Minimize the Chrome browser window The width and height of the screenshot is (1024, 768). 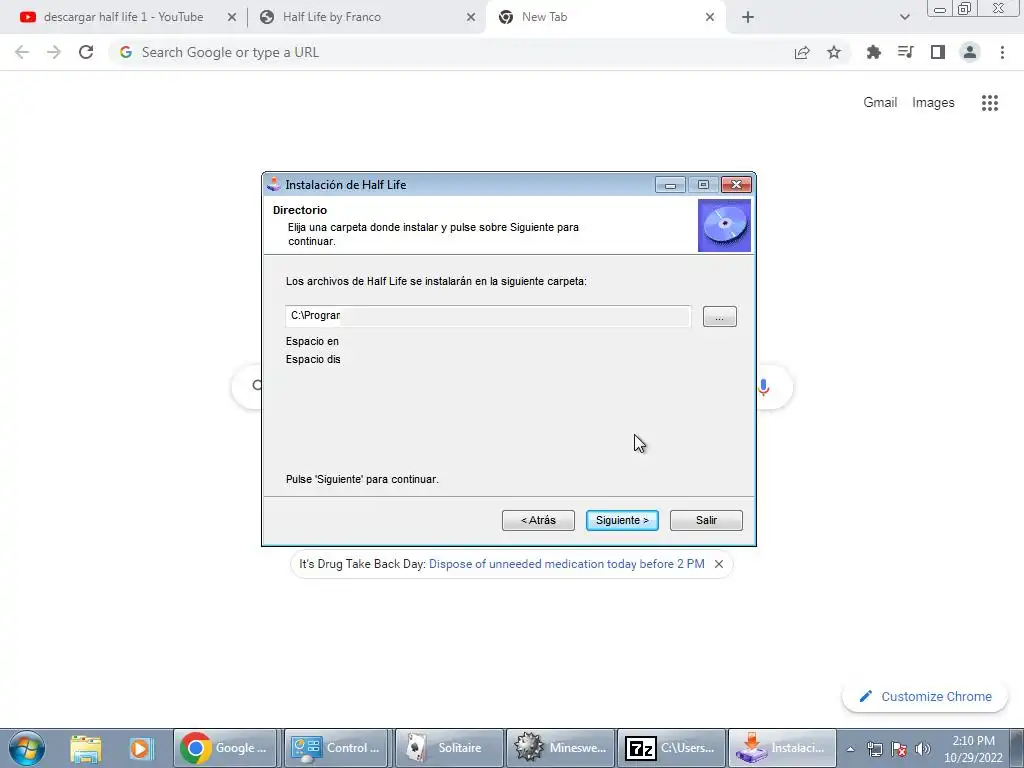click(939, 9)
